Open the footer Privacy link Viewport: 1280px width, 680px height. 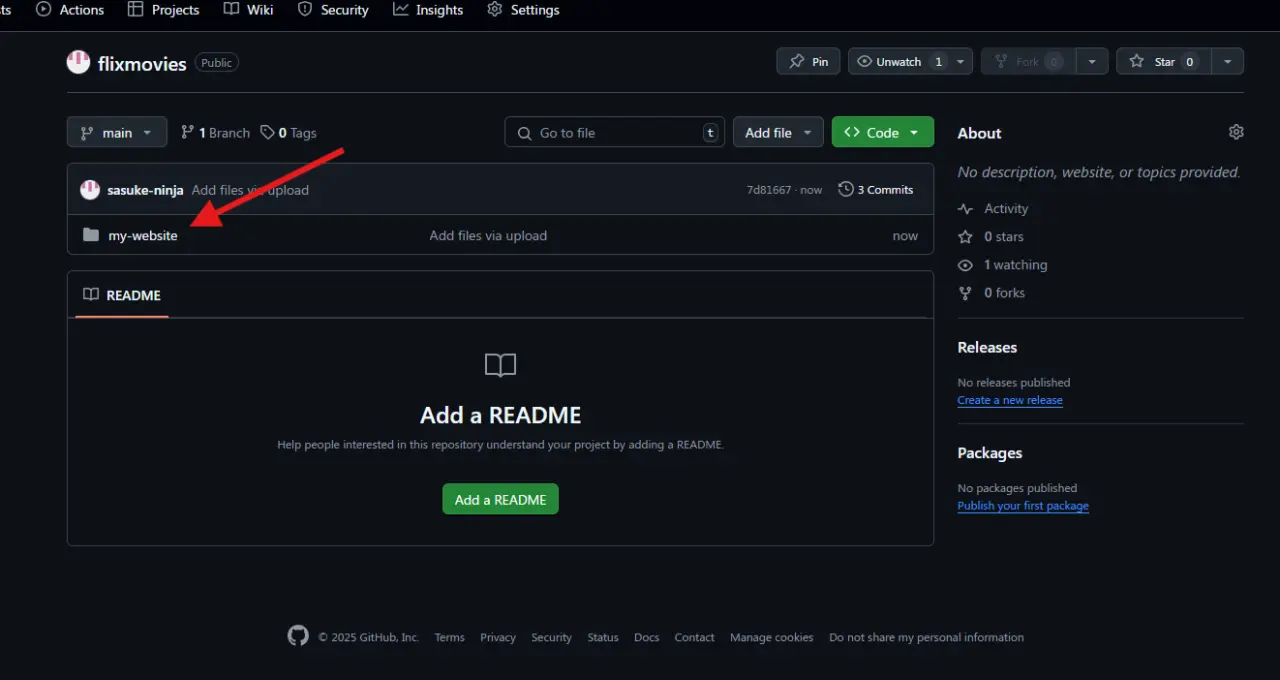[498, 637]
